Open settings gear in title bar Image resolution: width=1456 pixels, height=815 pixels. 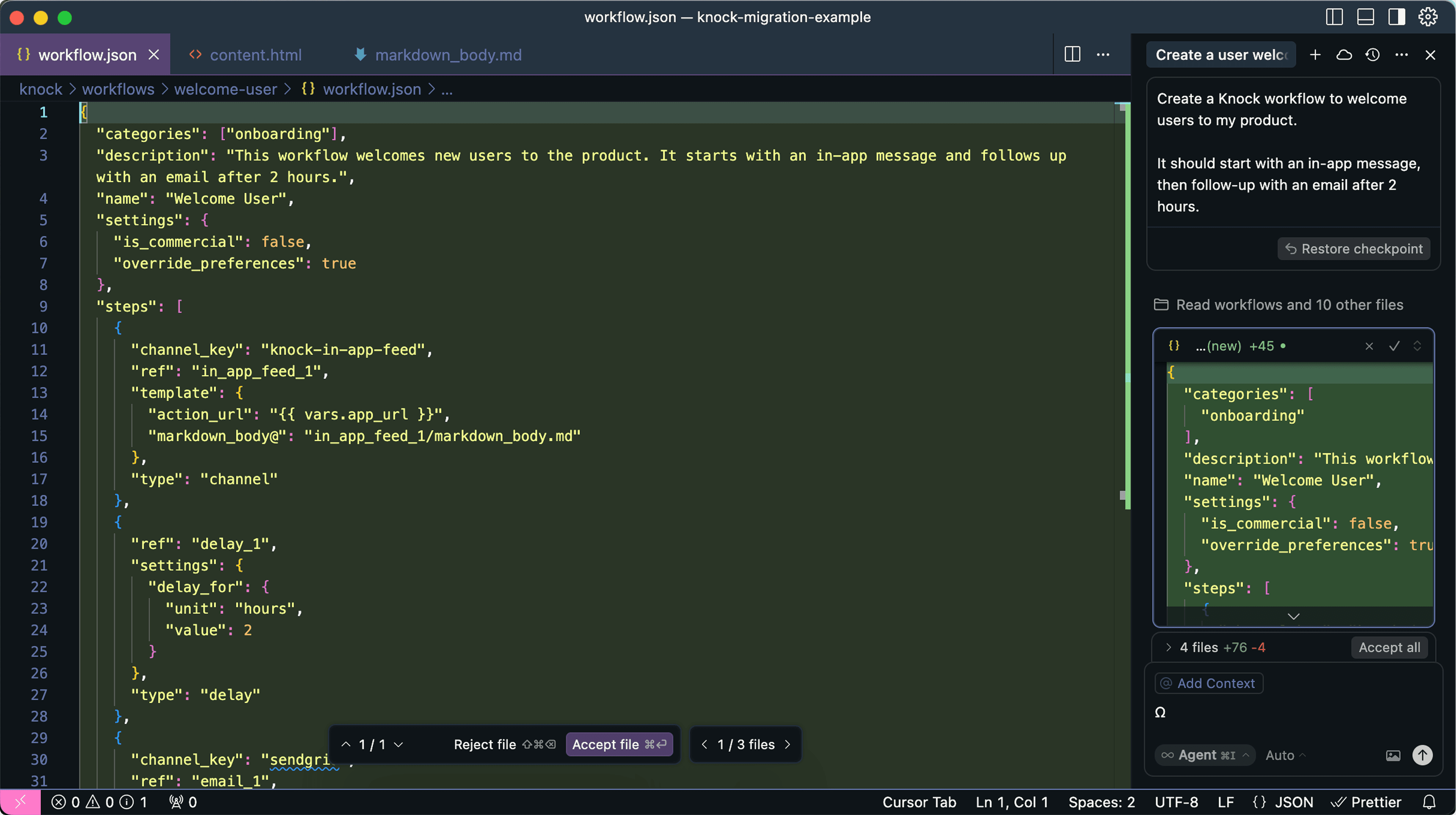coord(1428,17)
